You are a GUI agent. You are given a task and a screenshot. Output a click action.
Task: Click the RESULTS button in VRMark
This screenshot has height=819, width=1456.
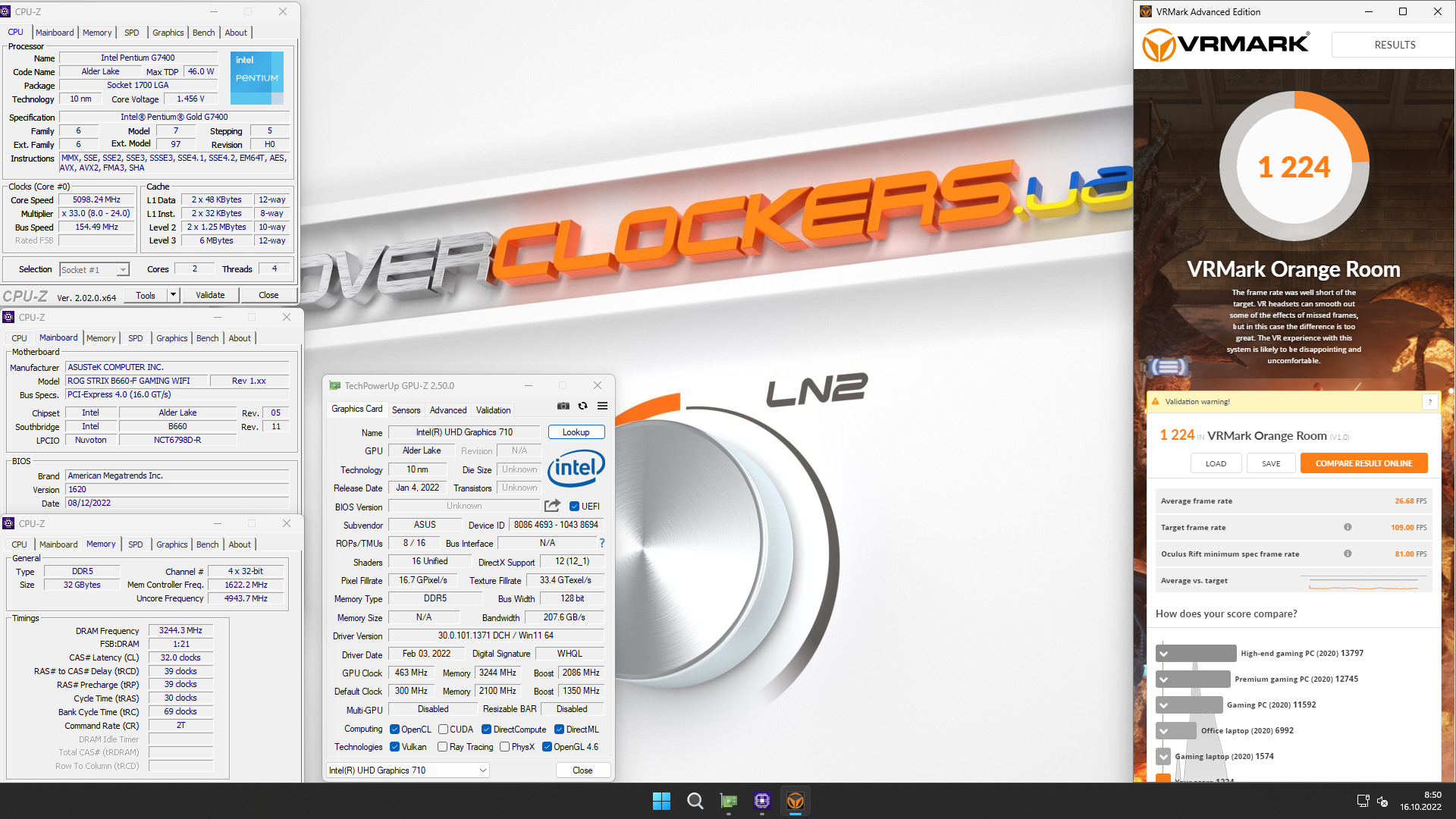coord(1395,45)
